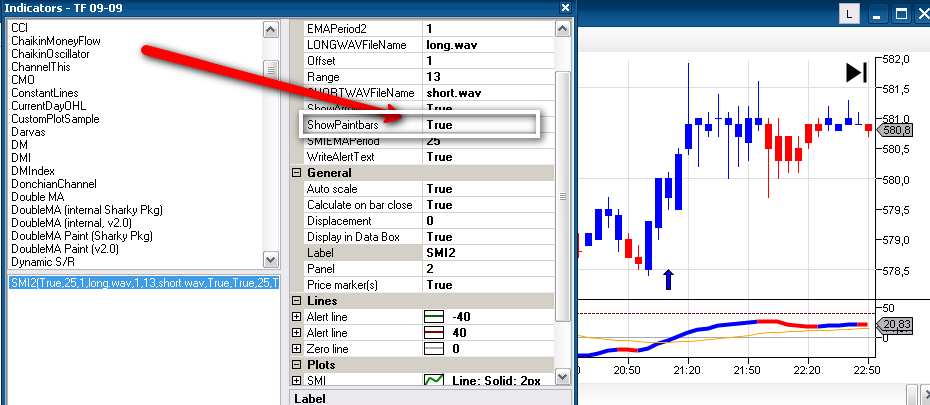Maximize the chart window
930x405 pixels.
click(902, 14)
